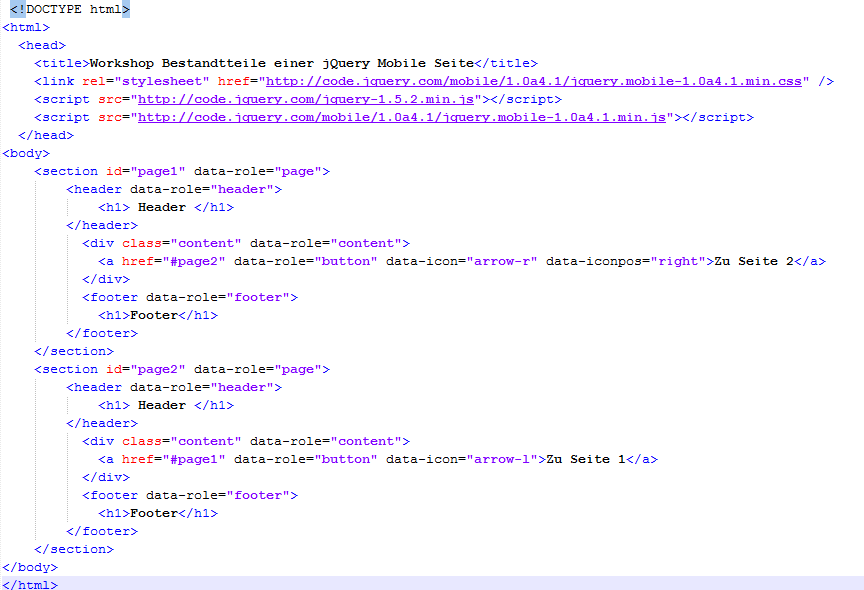Click the section line with id="page1"
The height and width of the screenshot is (590, 864).
tap(182, 171)
